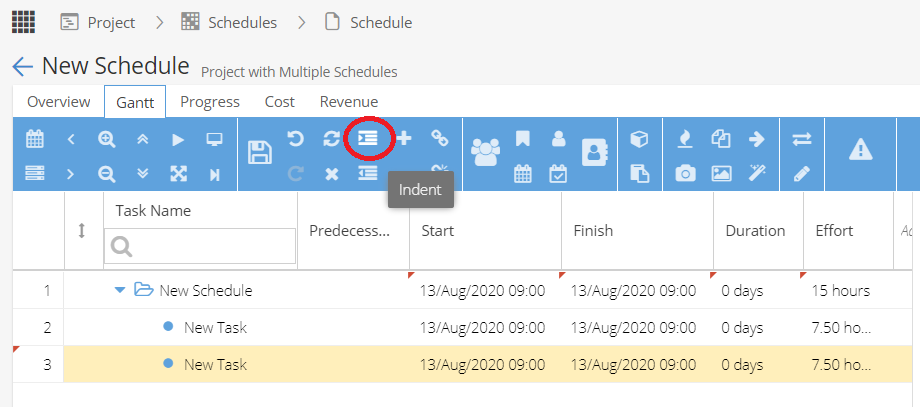Image resolution: width=920 pixels, height=407 pixels.
Task: Click the zoom in magnifier icon
Action: pyautogui.click(x=107, y=139)
